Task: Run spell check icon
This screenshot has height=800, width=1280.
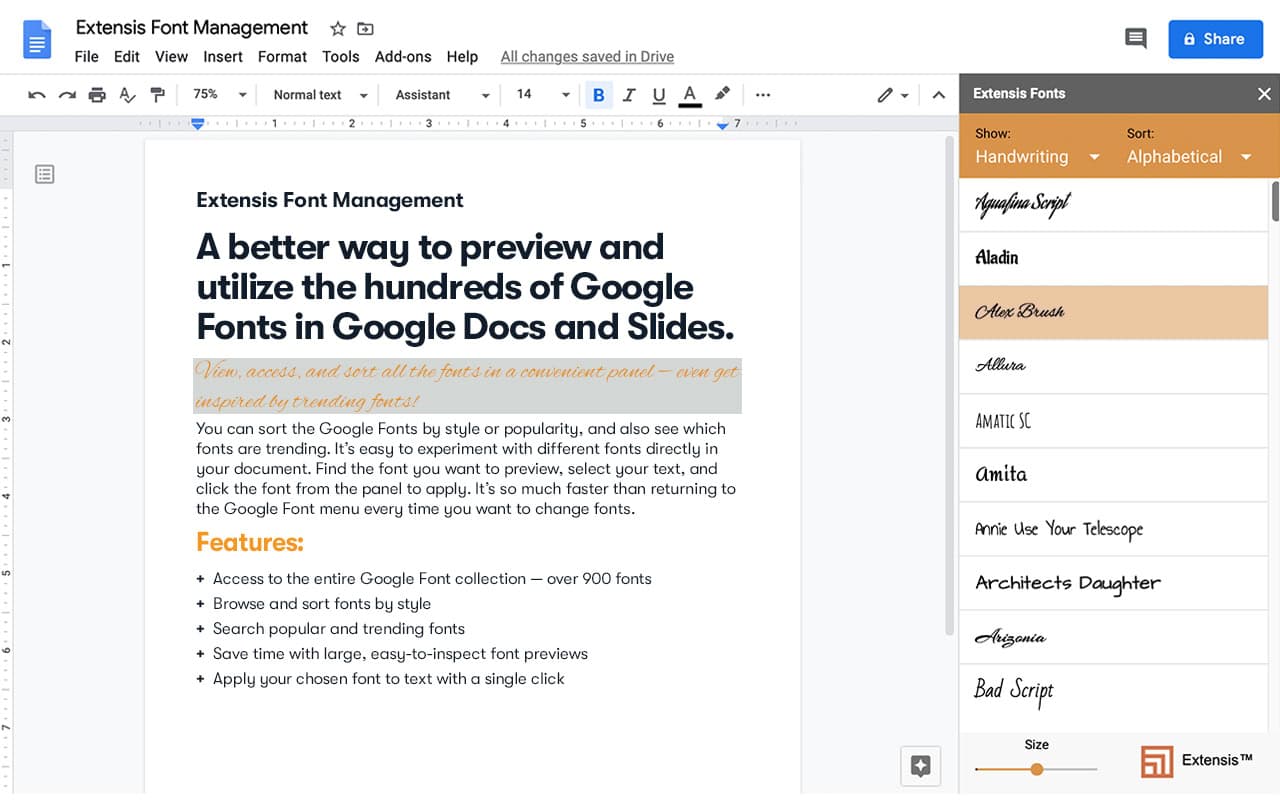Action: (127, 95)
